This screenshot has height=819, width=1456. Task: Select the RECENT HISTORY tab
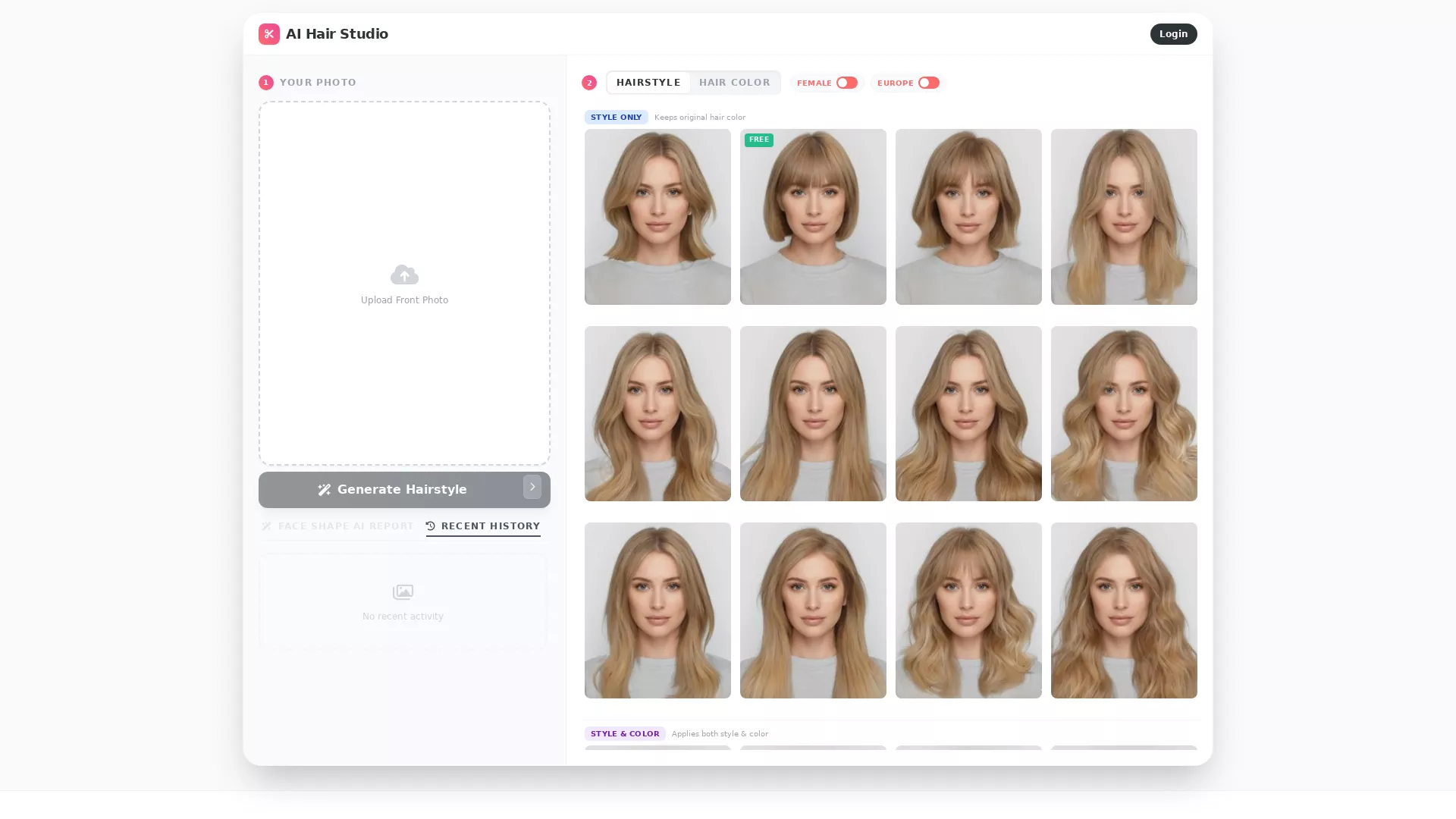(490, 526)
